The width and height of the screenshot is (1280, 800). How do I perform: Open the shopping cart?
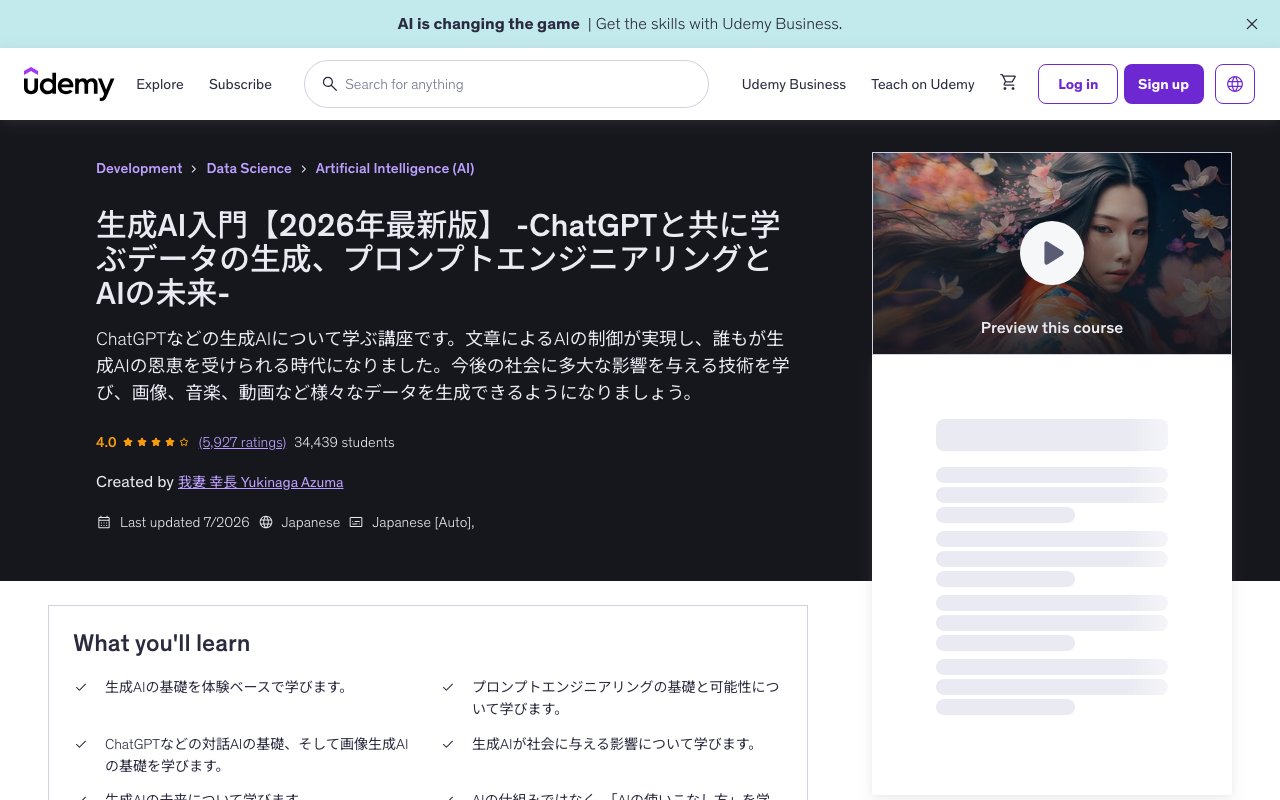1008,83
